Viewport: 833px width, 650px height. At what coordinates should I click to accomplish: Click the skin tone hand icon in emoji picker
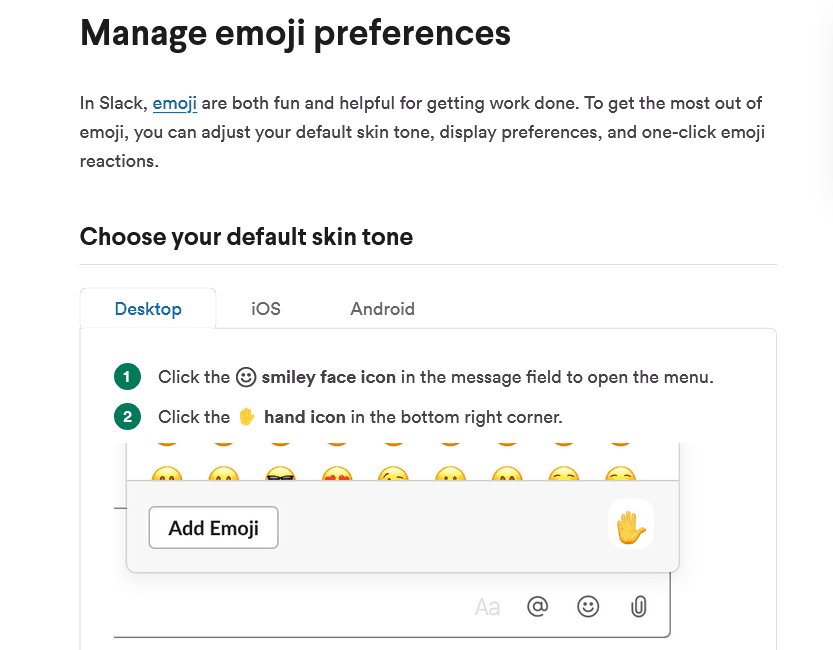coord(630,526)
